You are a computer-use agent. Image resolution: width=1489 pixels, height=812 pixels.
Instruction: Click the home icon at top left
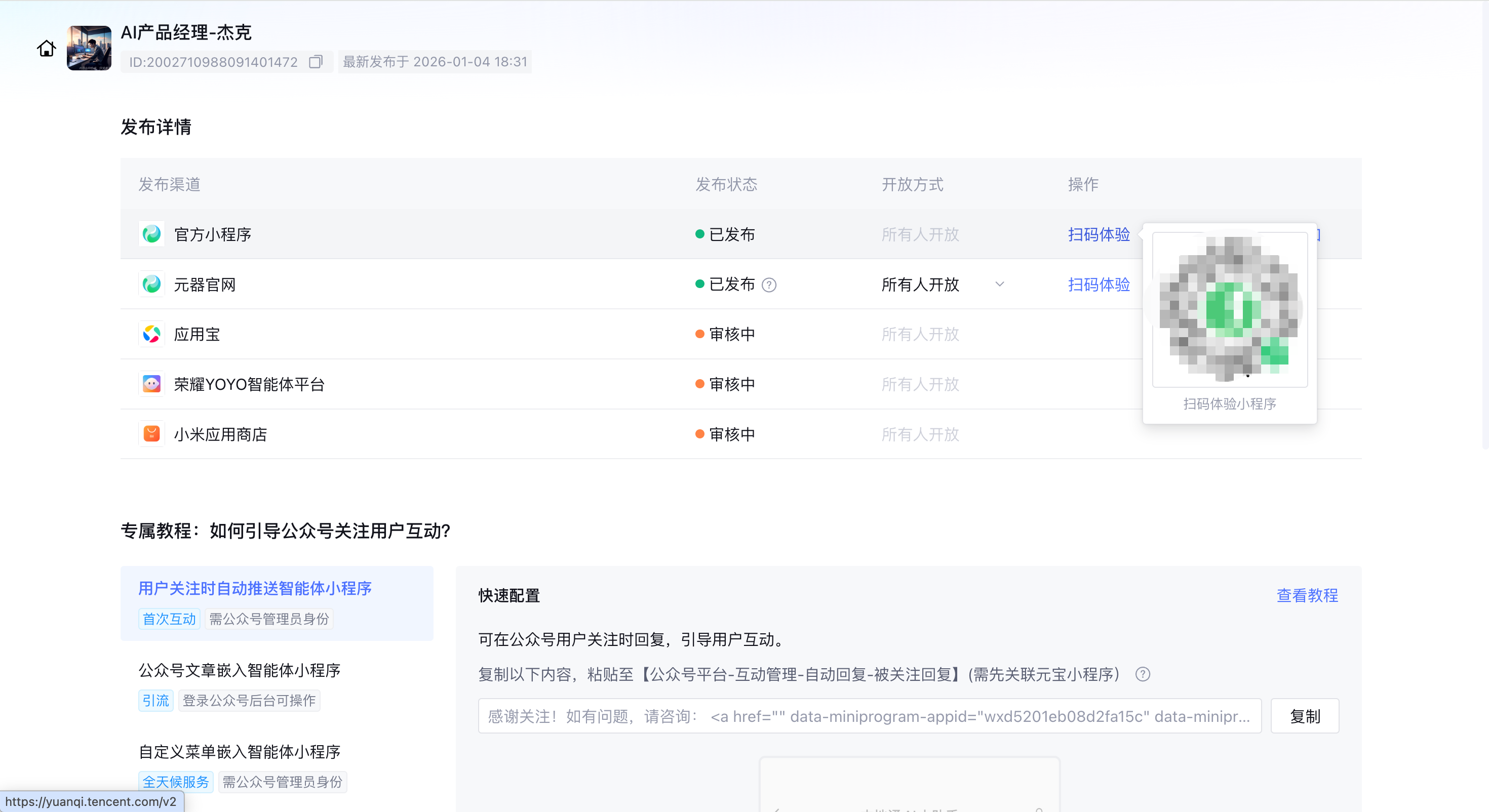46,49
